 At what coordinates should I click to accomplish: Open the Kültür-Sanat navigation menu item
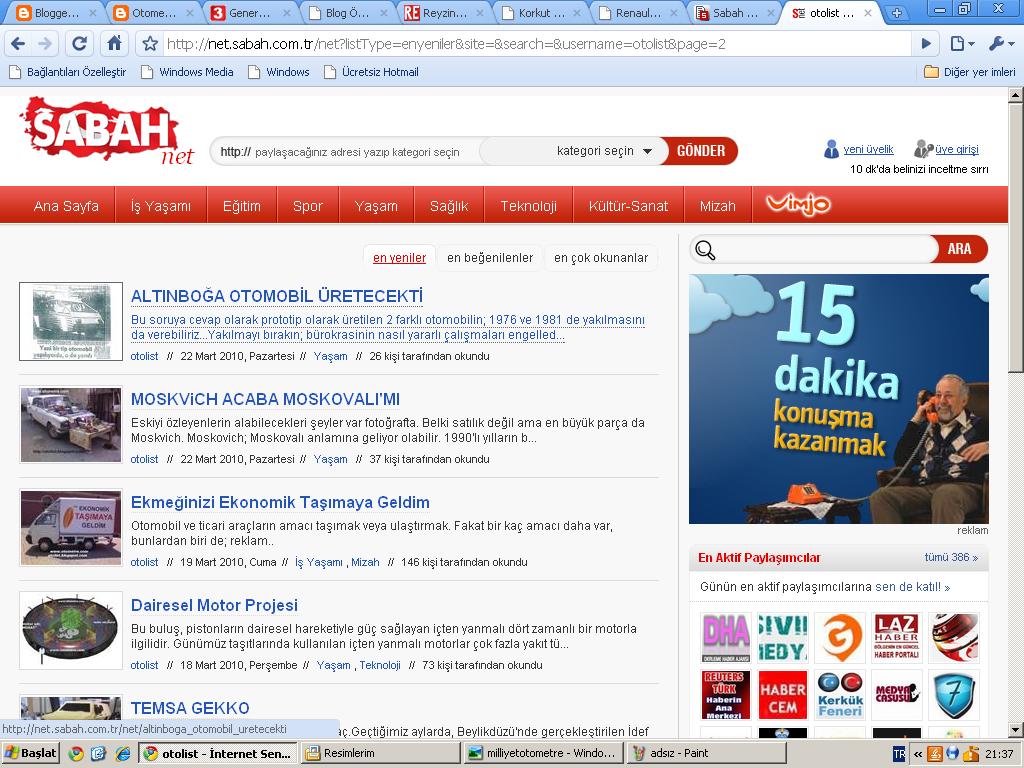coord(628,206)
